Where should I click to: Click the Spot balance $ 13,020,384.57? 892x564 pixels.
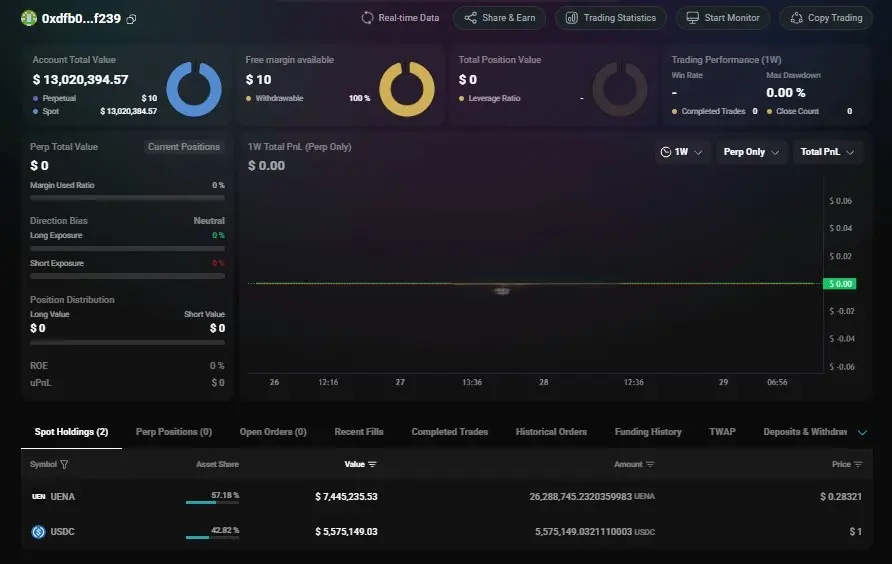(x=129, y=111)
